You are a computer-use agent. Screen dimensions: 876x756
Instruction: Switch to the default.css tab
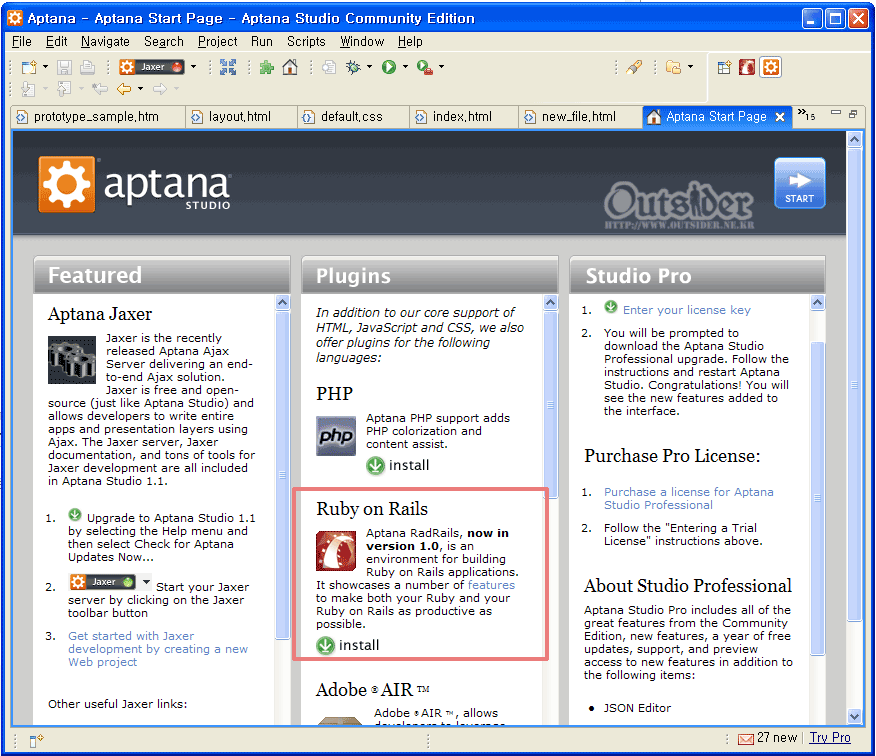click(x=353, y=117)
